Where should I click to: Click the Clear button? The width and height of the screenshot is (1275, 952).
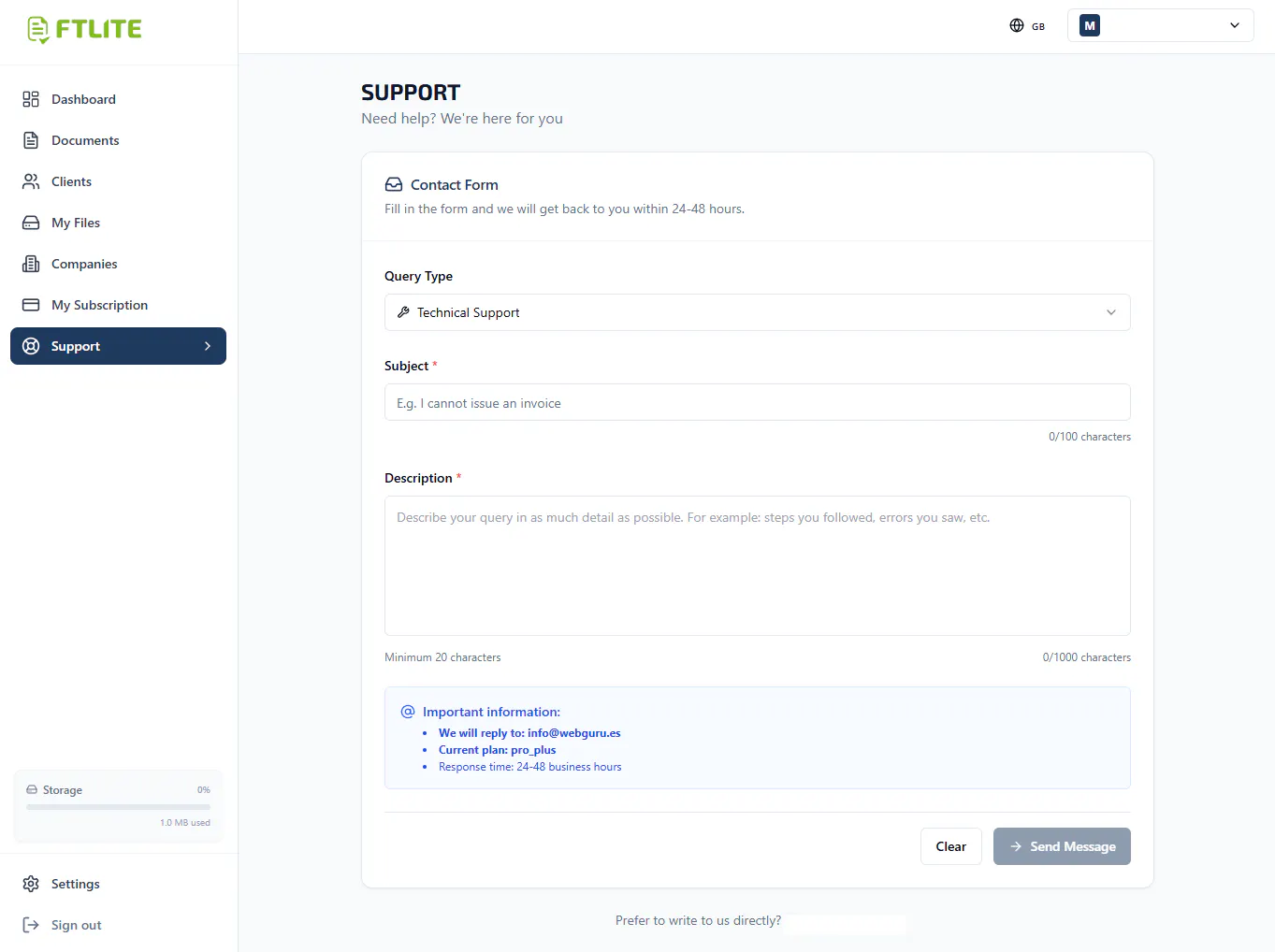tap(951, 846)
